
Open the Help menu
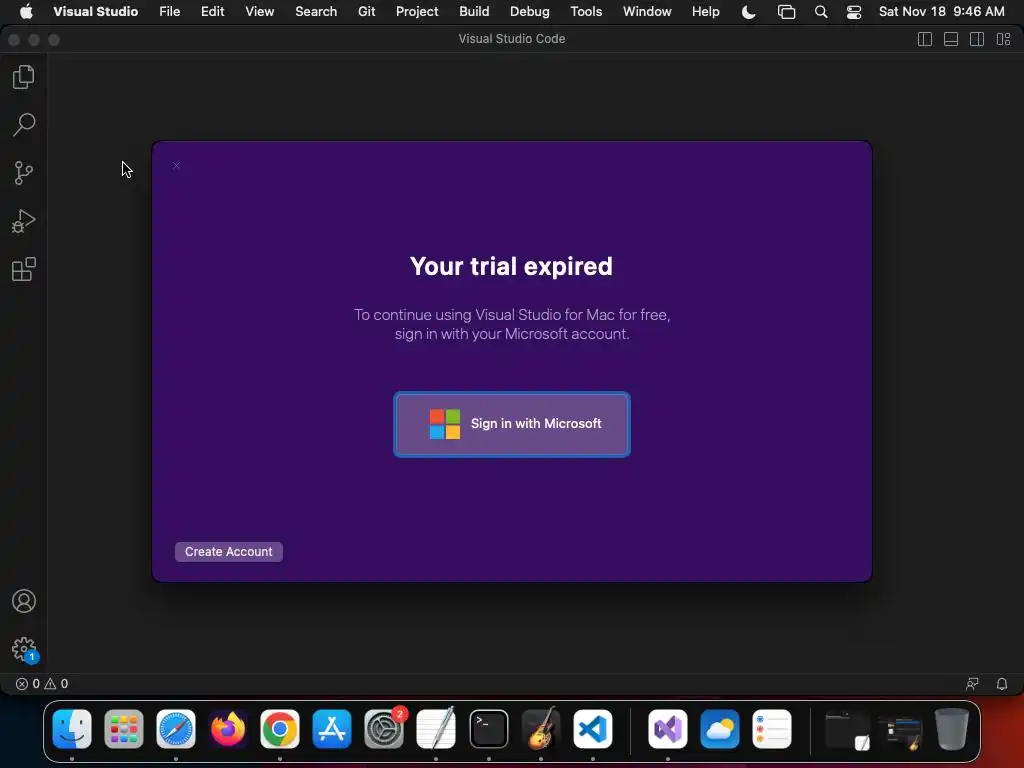(x=705, y=11)
